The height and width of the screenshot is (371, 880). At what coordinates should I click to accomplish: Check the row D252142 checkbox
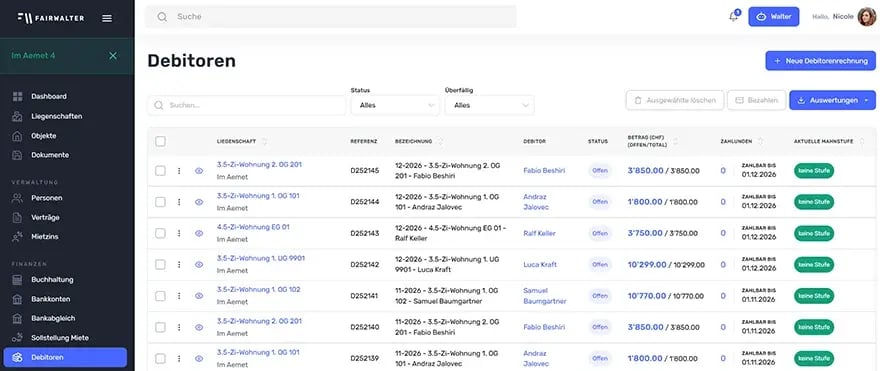coord(161,264)
